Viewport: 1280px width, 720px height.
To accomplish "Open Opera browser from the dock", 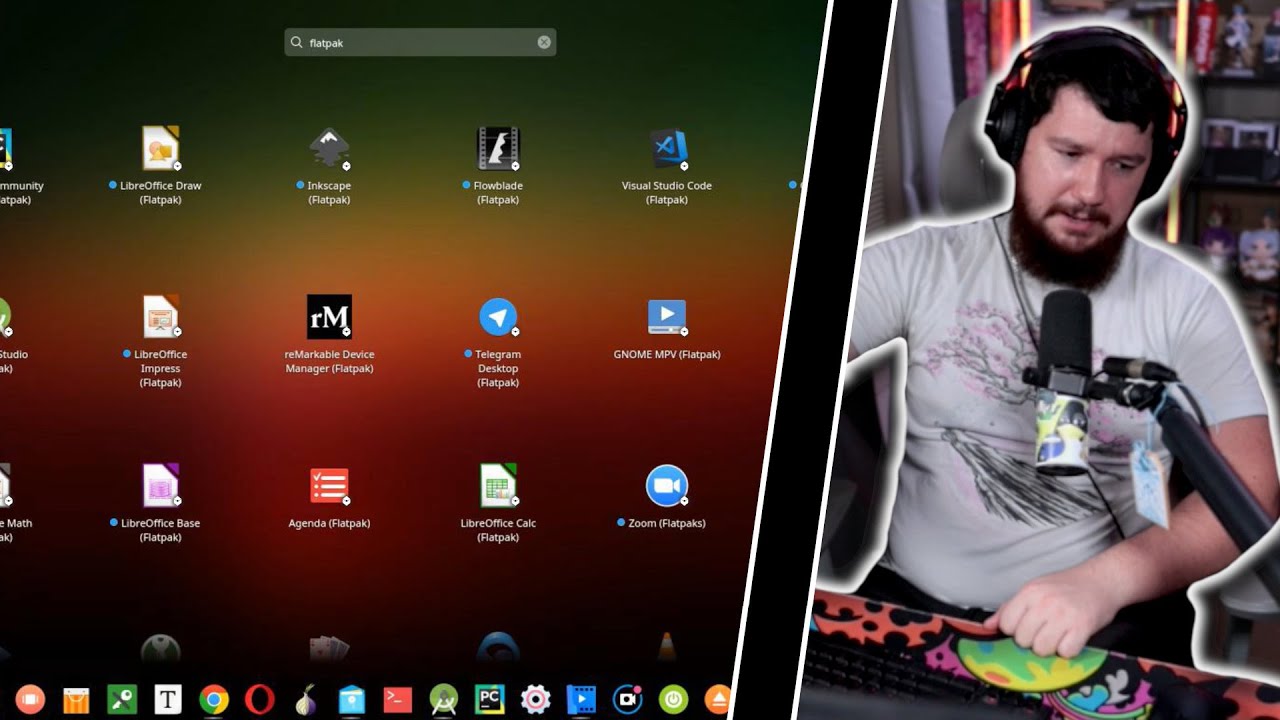I will tap(260, 699).
